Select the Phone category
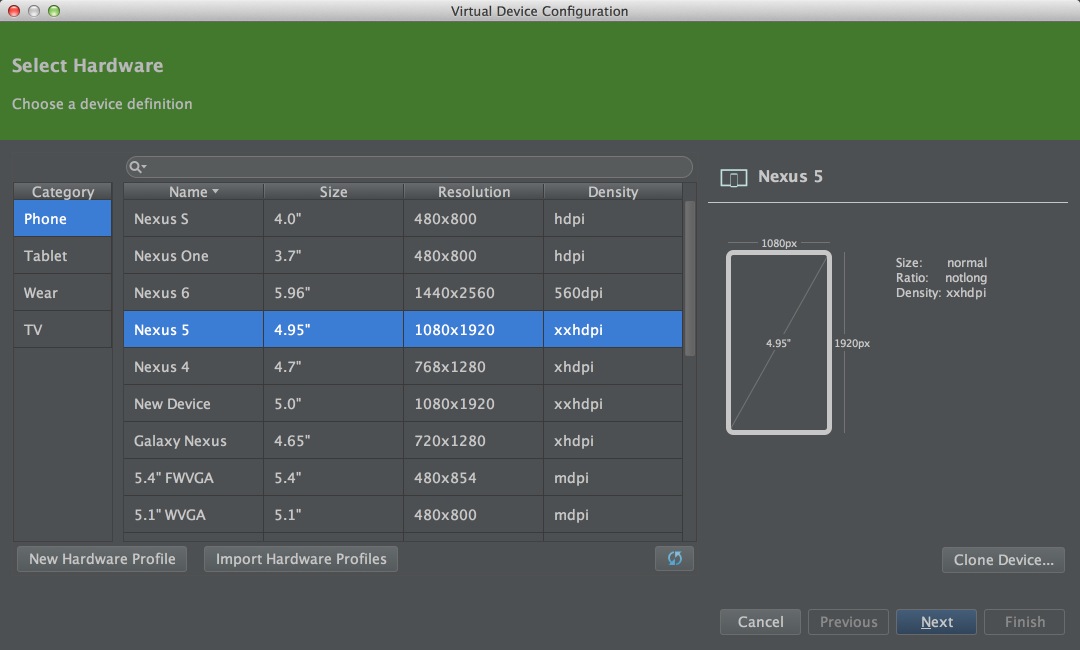 [62, 219]
